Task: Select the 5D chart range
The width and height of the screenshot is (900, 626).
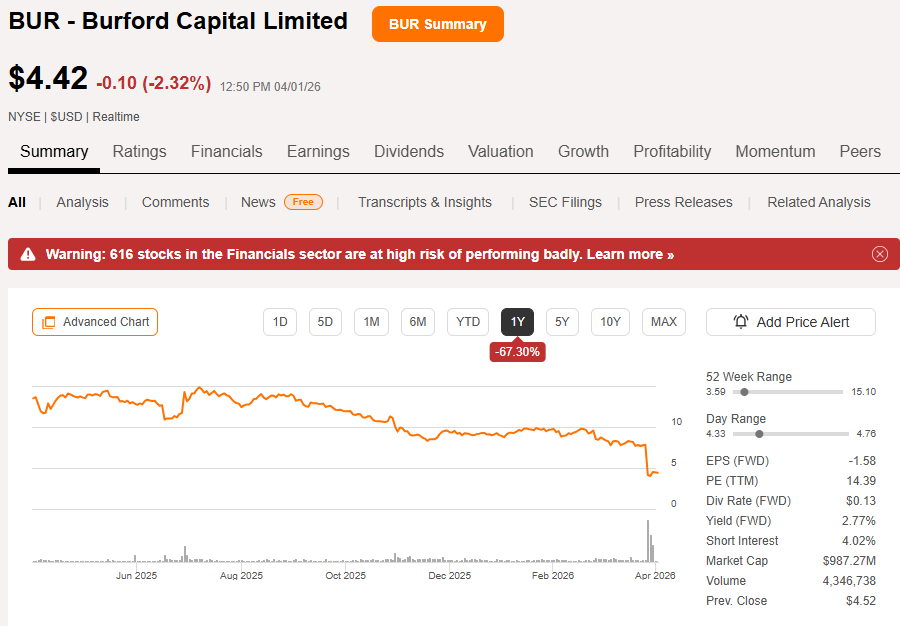Action: pyautogui.click(x=325, y=322)
